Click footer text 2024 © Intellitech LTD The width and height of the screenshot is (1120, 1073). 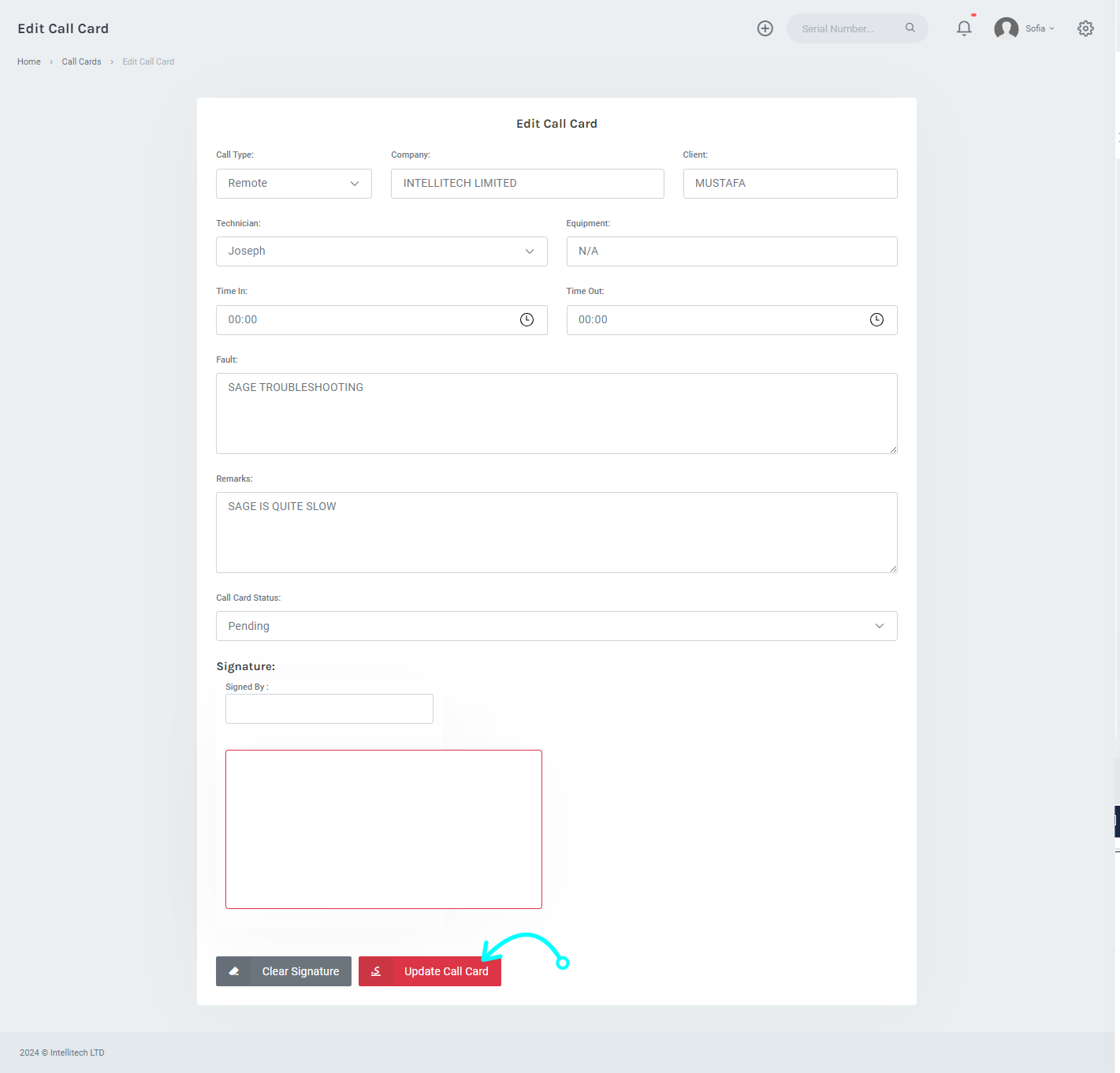[62, 1053]
